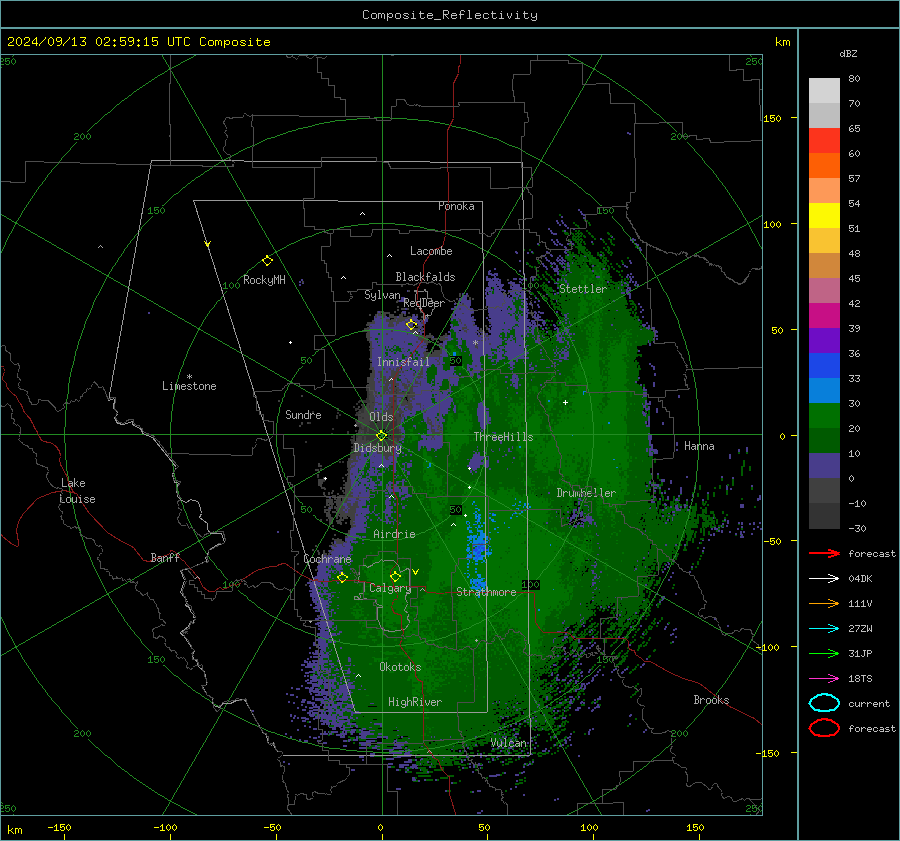Select the 36 dBZ purple color swatch
Viewport: 900px width, 841px height.
[824, 340]
